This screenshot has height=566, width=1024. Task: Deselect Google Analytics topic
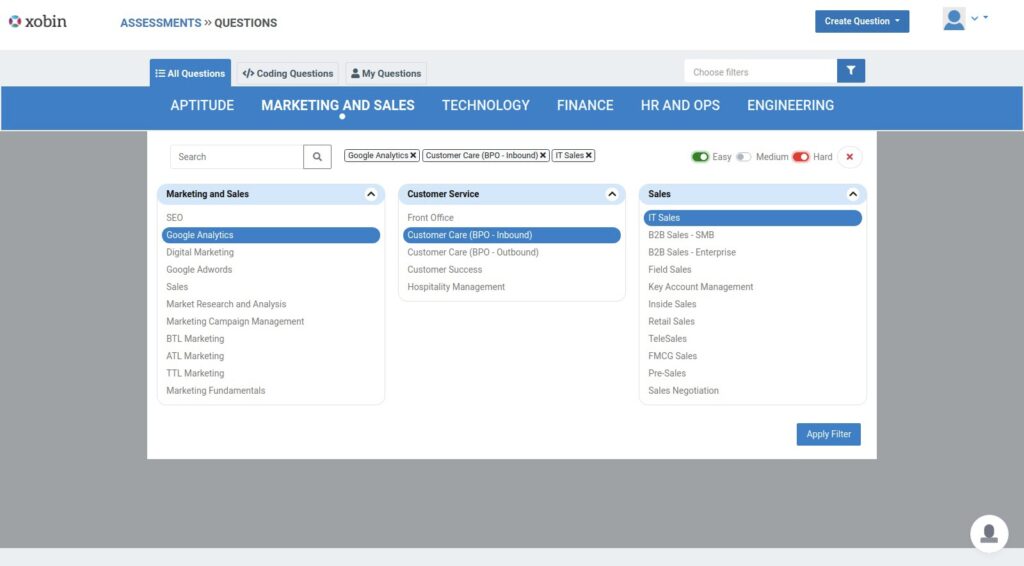pos(270,235)
